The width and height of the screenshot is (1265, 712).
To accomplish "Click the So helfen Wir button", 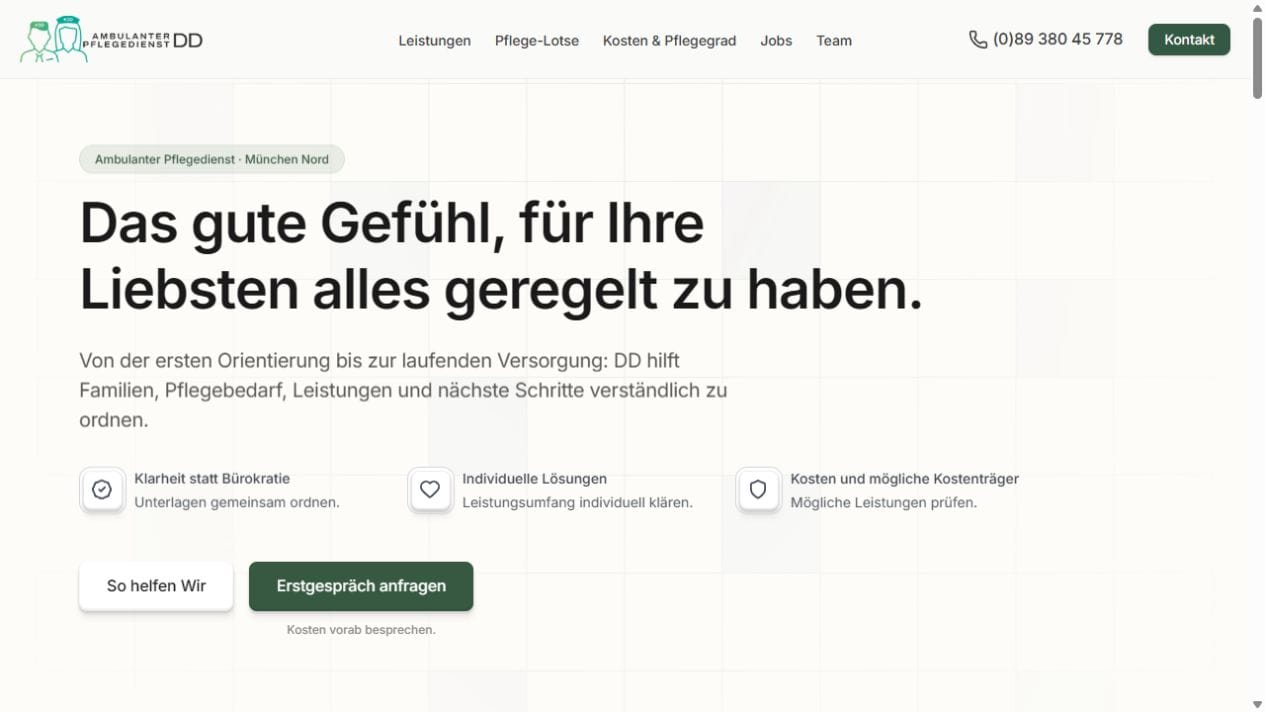I will pos(156,586).
